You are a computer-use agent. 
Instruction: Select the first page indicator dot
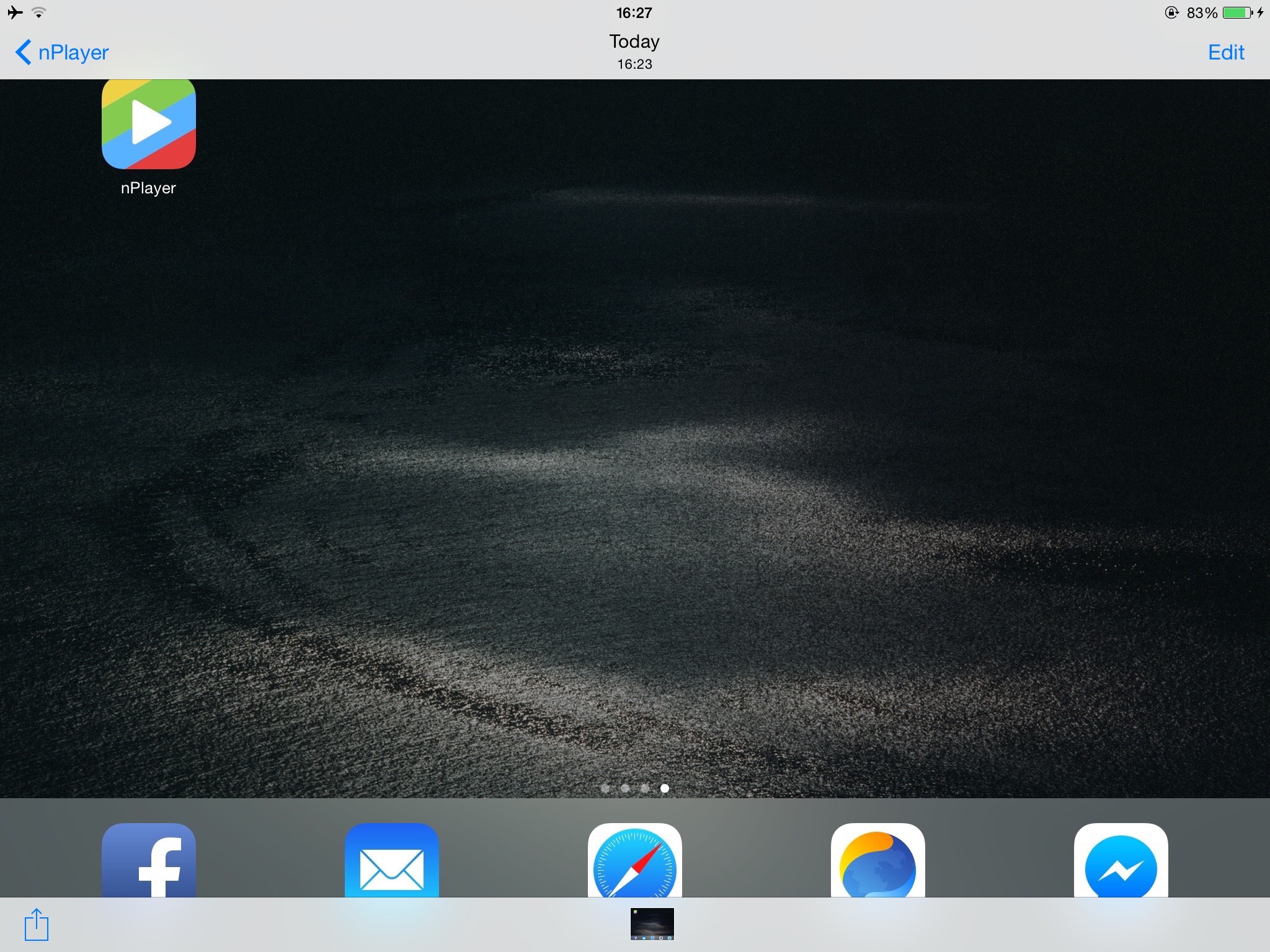coord(605,788)
